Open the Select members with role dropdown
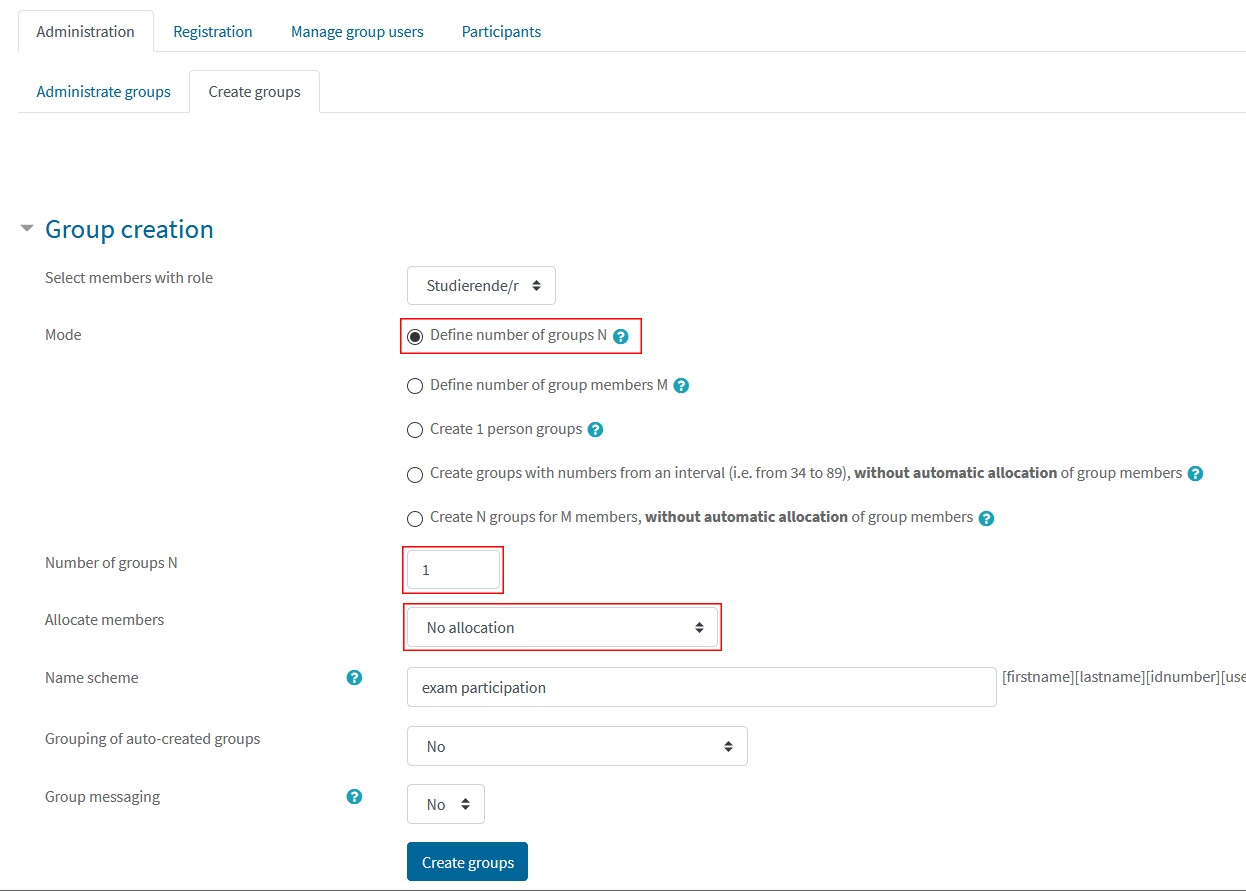The width and height of the screenshot is (1246, 891). (481, 285)
